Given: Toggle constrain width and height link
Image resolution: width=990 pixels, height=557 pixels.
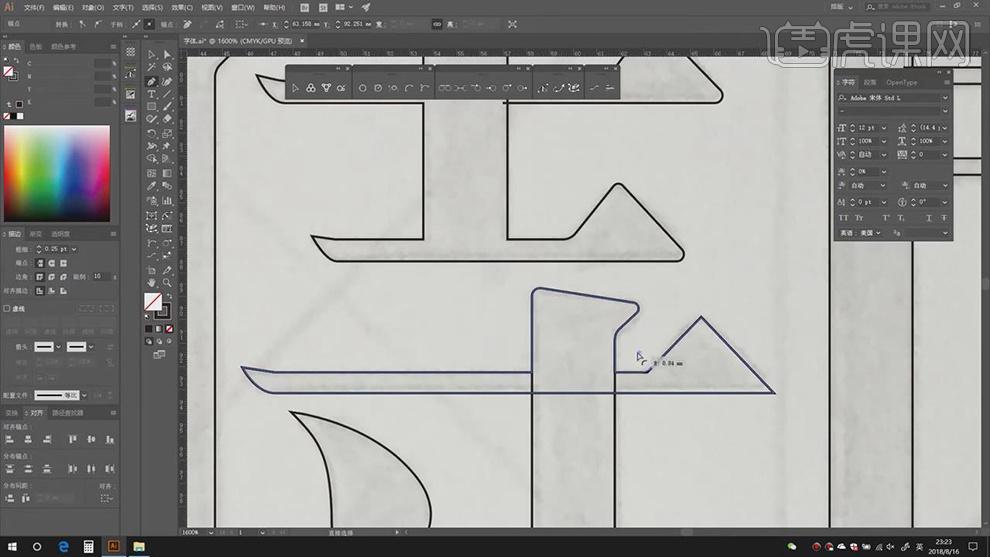Looking at the screenshot, I should point(437,24).
